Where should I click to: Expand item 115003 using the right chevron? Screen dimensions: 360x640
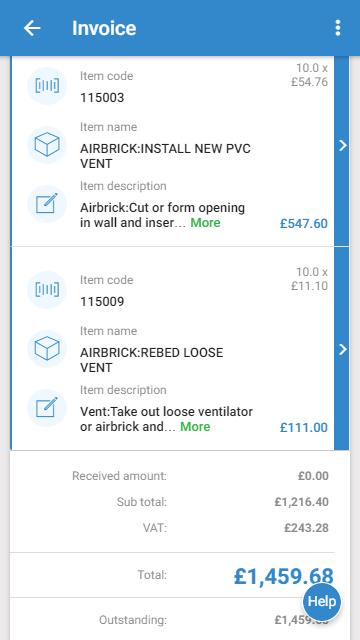click(342, 145)
